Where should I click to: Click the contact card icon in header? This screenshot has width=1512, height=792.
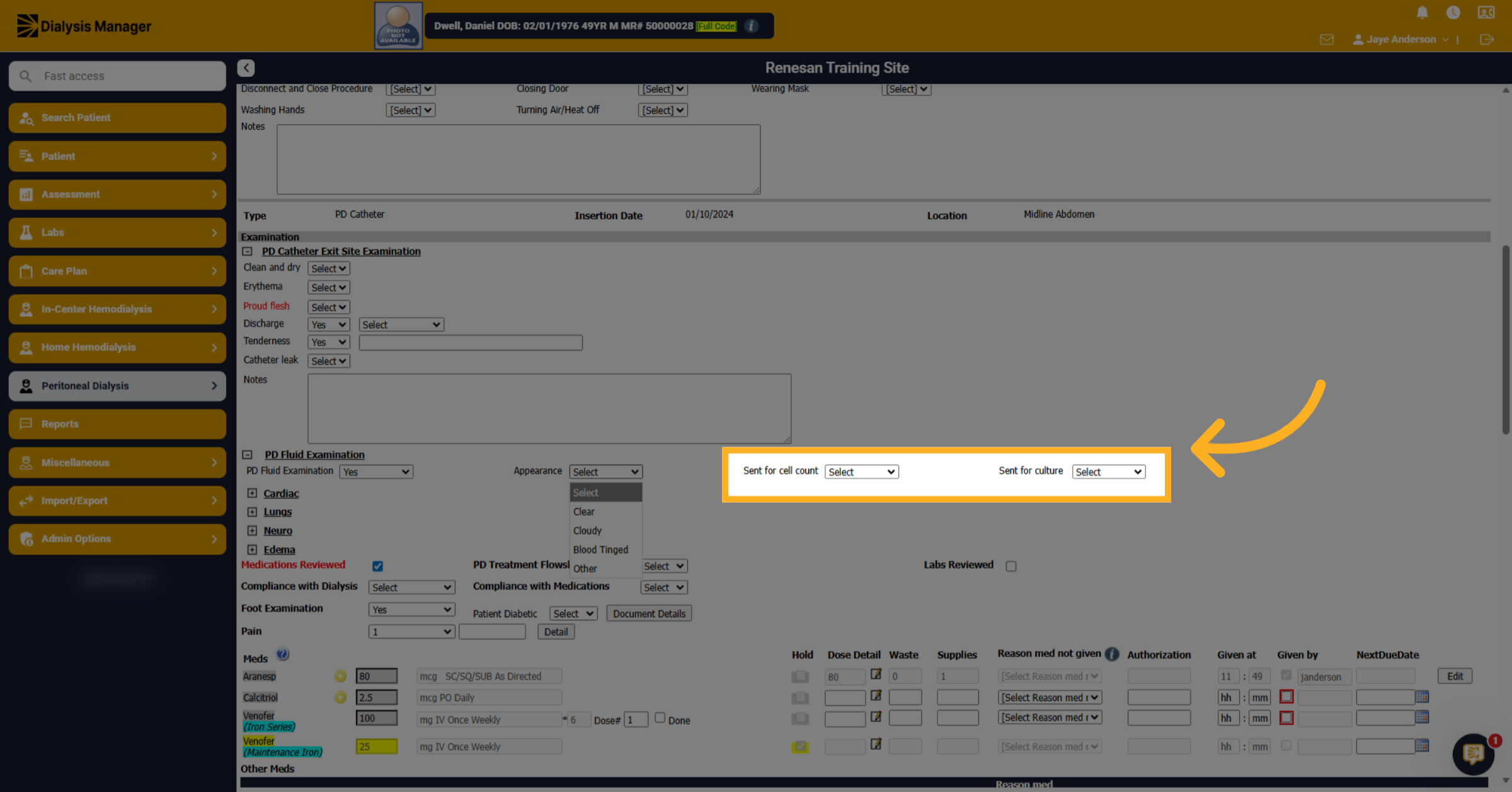point(1486,13)
